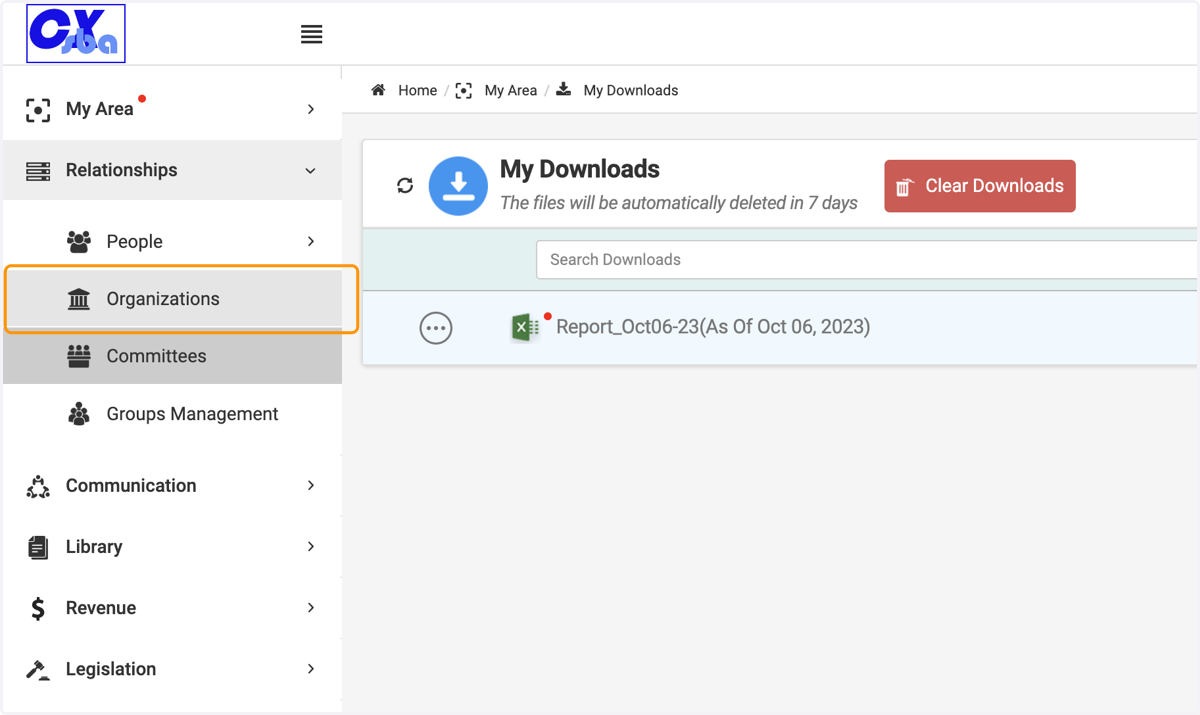Click the Excel file icon
Image resolution: width=1200 pixels, height=715 pixels.
(524, 328)
